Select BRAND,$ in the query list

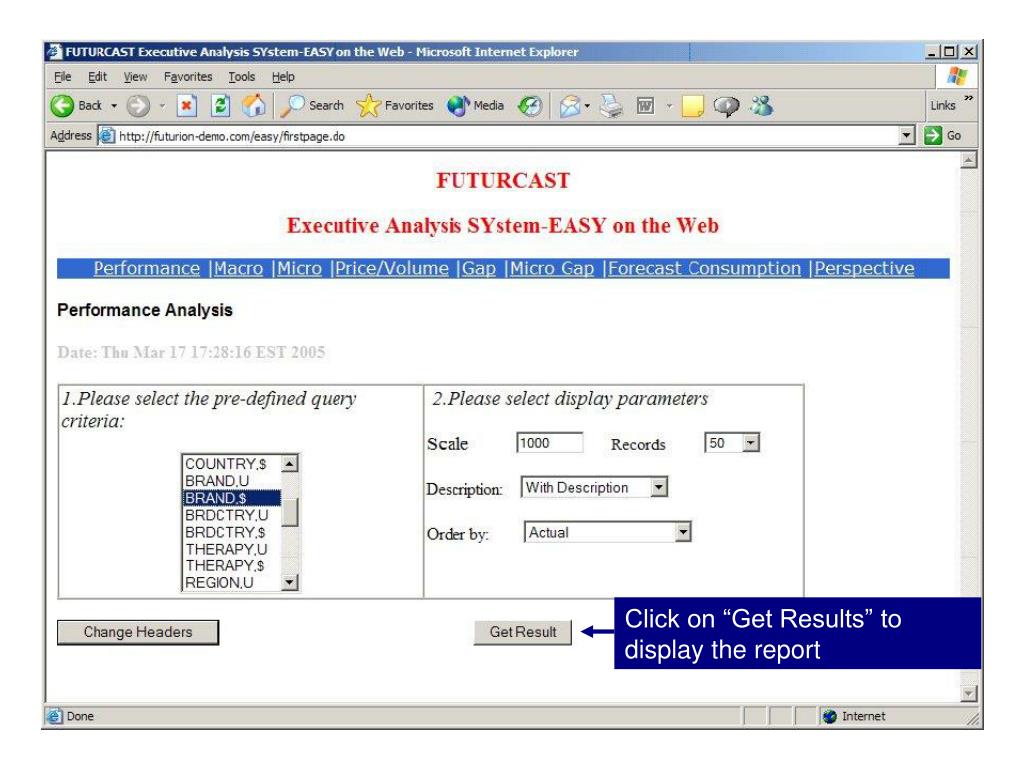[231, 498]
